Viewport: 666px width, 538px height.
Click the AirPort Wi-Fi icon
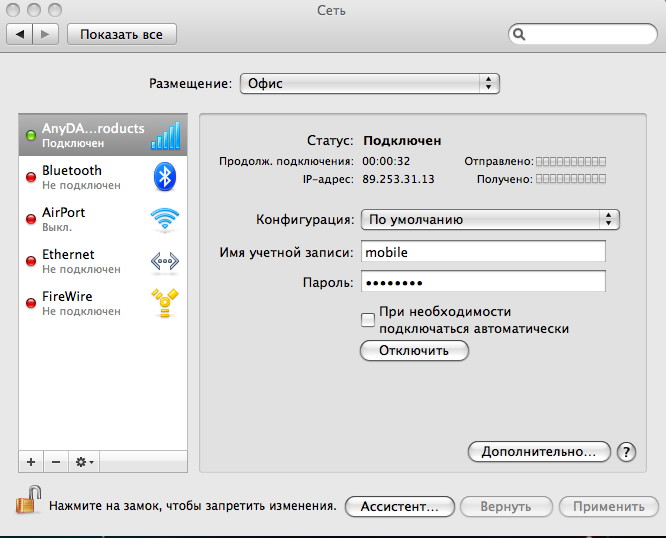point(164,219)
